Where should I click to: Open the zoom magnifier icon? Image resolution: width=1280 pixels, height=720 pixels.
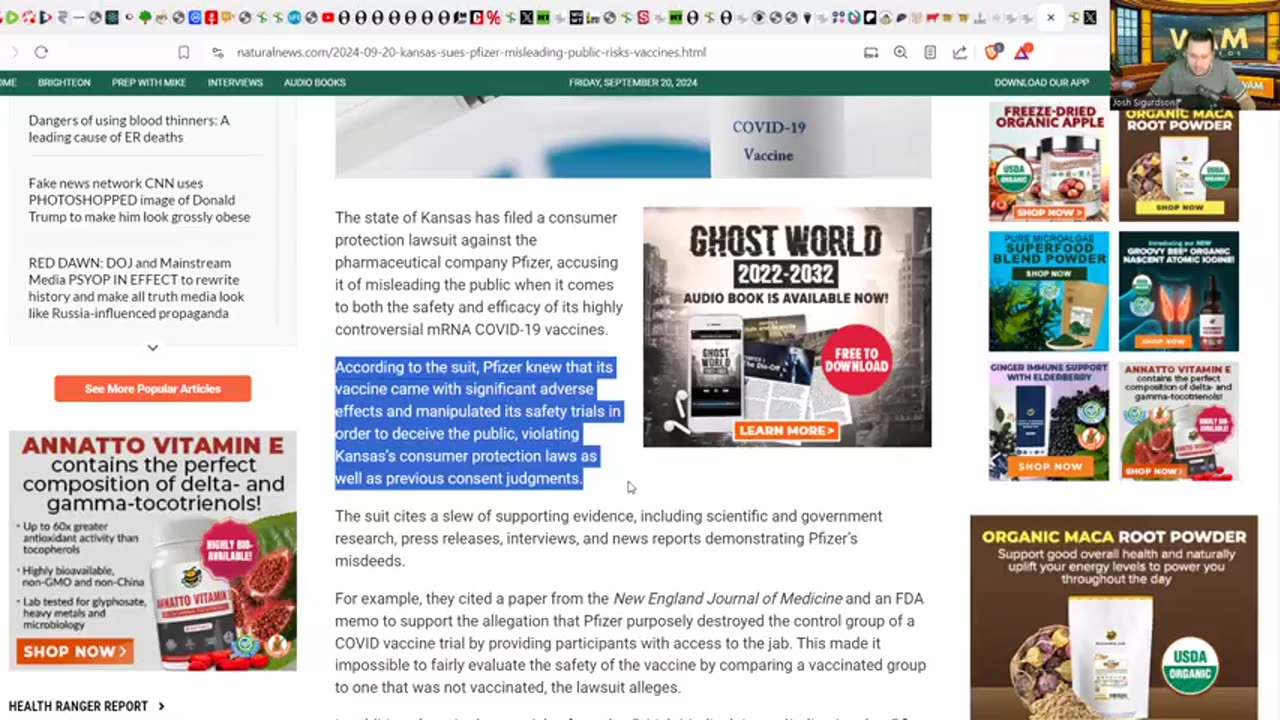[900, 52]
